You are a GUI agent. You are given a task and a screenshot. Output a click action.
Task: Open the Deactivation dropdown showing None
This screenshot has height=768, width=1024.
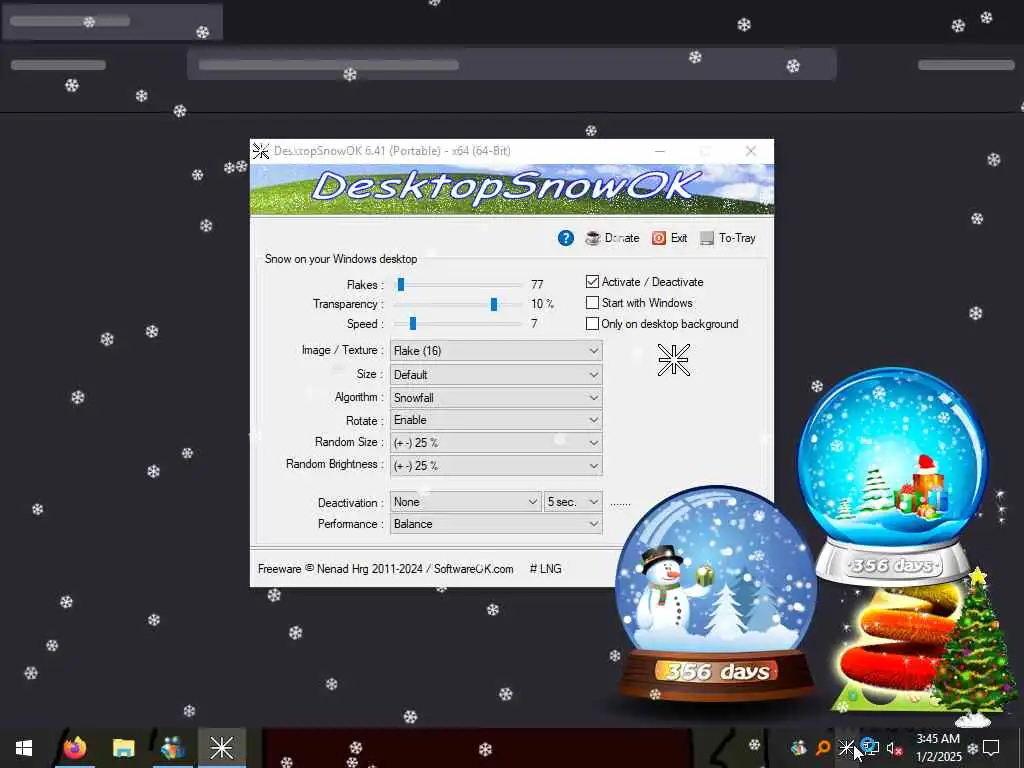(x=466, y=502)
